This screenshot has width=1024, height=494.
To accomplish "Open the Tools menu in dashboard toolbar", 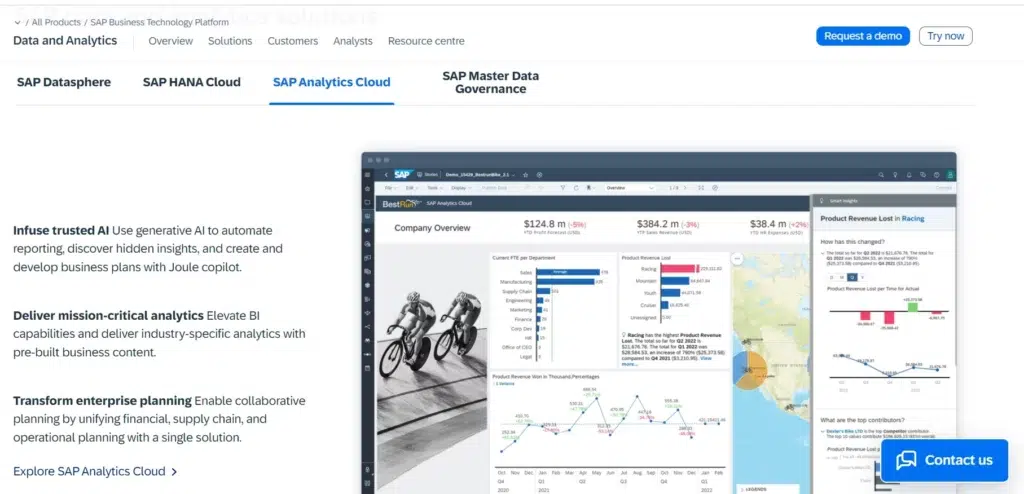I will pos(434,188).
